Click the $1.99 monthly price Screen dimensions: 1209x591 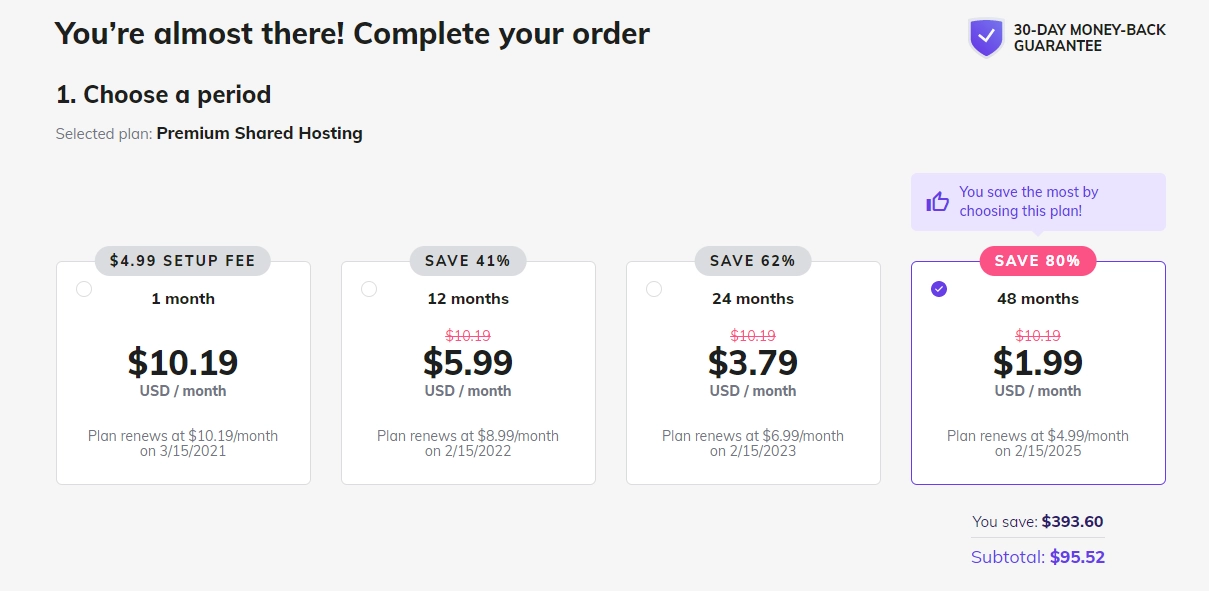[x=1038, y=363]
